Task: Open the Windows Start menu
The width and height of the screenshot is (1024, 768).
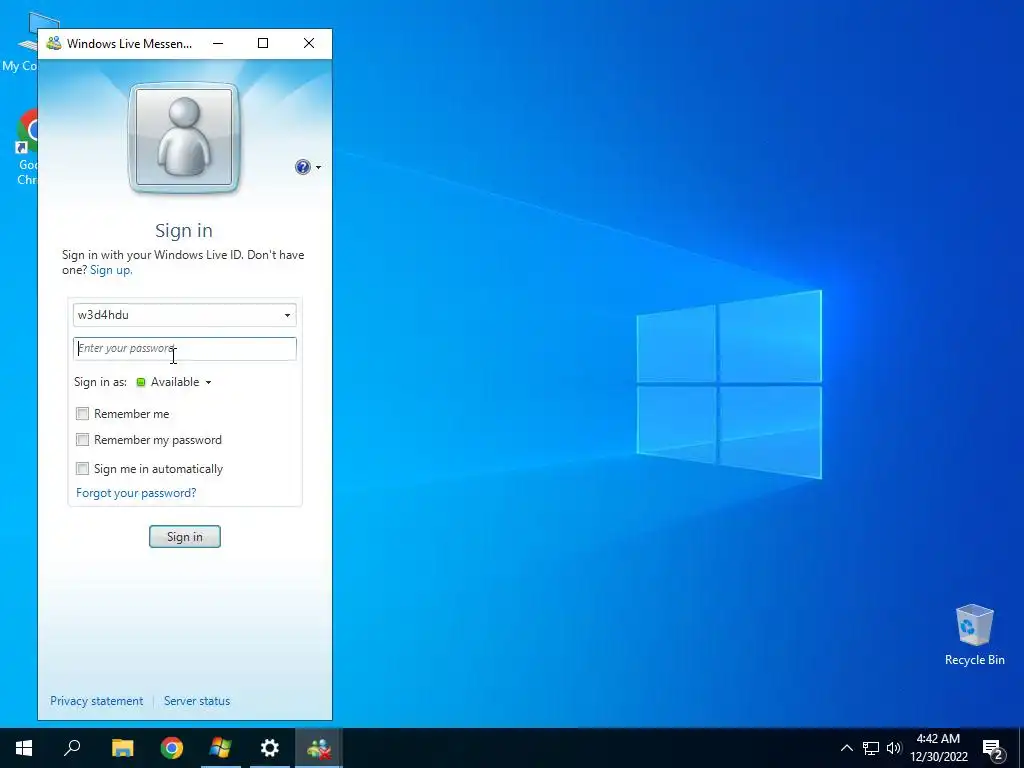Action: (24, 748)
